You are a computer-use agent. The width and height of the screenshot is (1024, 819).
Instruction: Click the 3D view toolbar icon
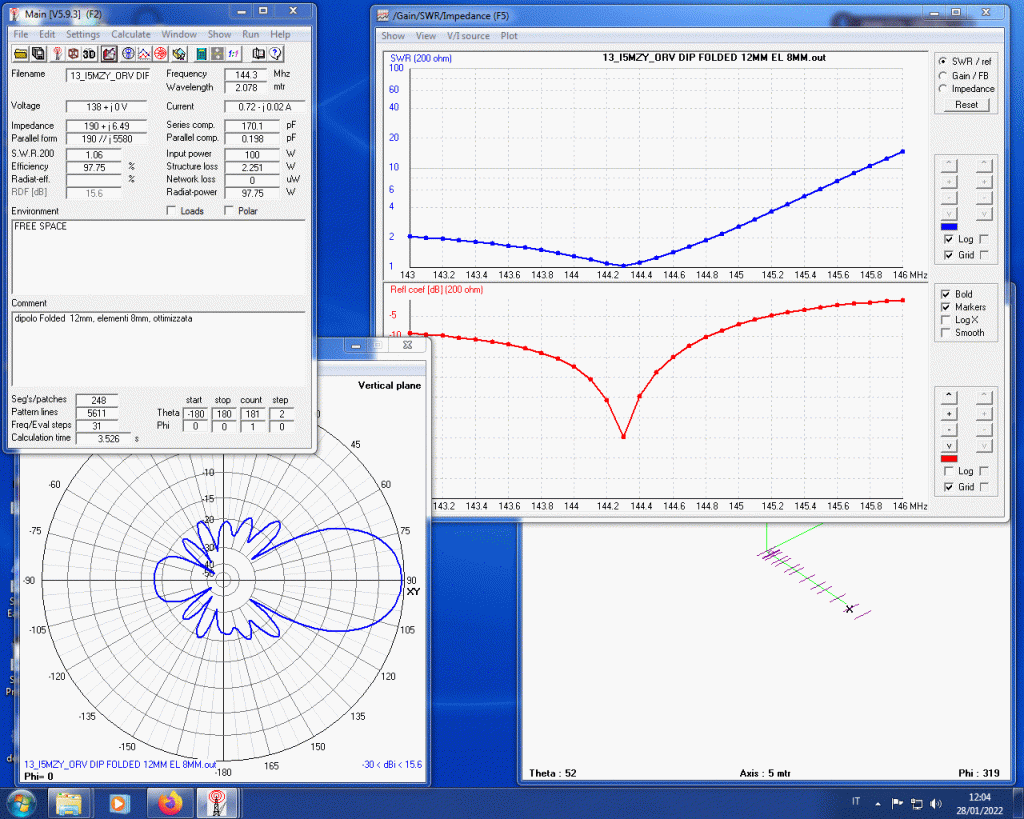coord(90,53)
